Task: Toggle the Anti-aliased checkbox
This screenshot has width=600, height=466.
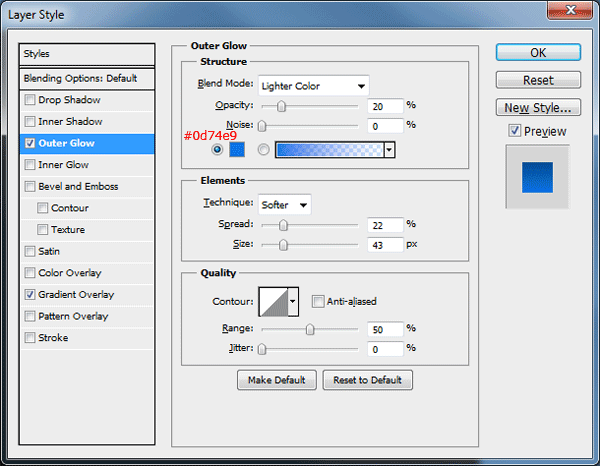Action: click(x=318, y=301)
